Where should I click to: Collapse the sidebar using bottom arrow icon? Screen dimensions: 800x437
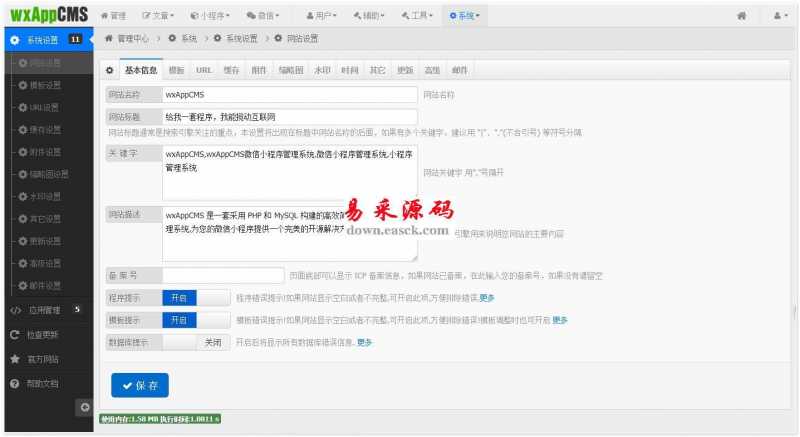pos(85,407)
